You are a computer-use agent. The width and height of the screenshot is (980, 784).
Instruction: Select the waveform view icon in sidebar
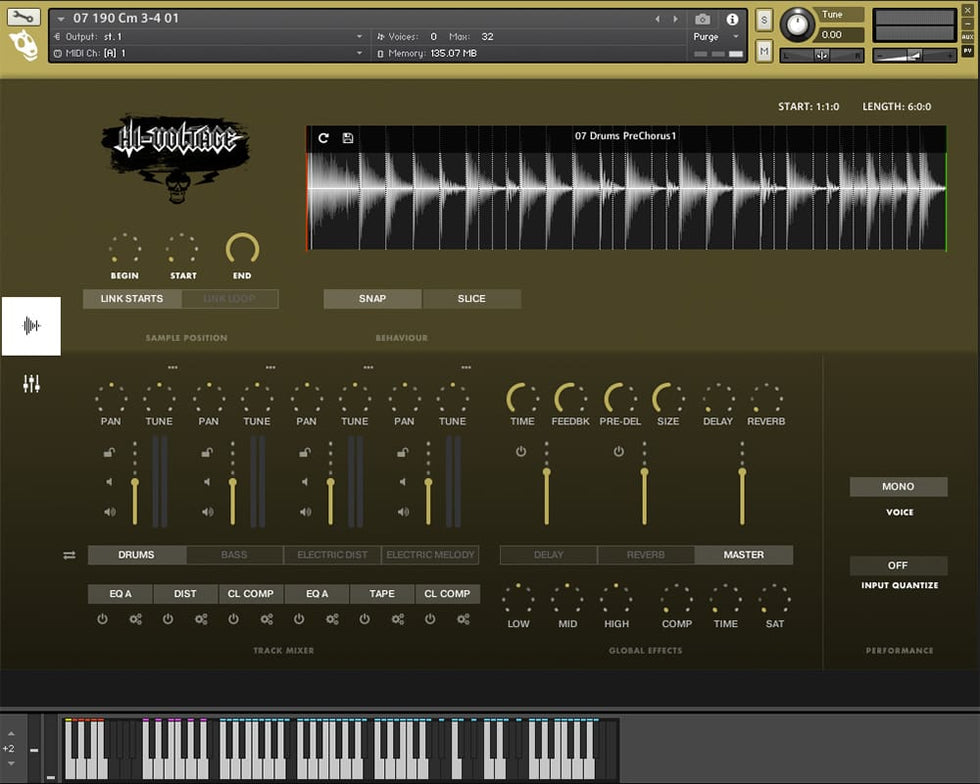tap(31, 326)
